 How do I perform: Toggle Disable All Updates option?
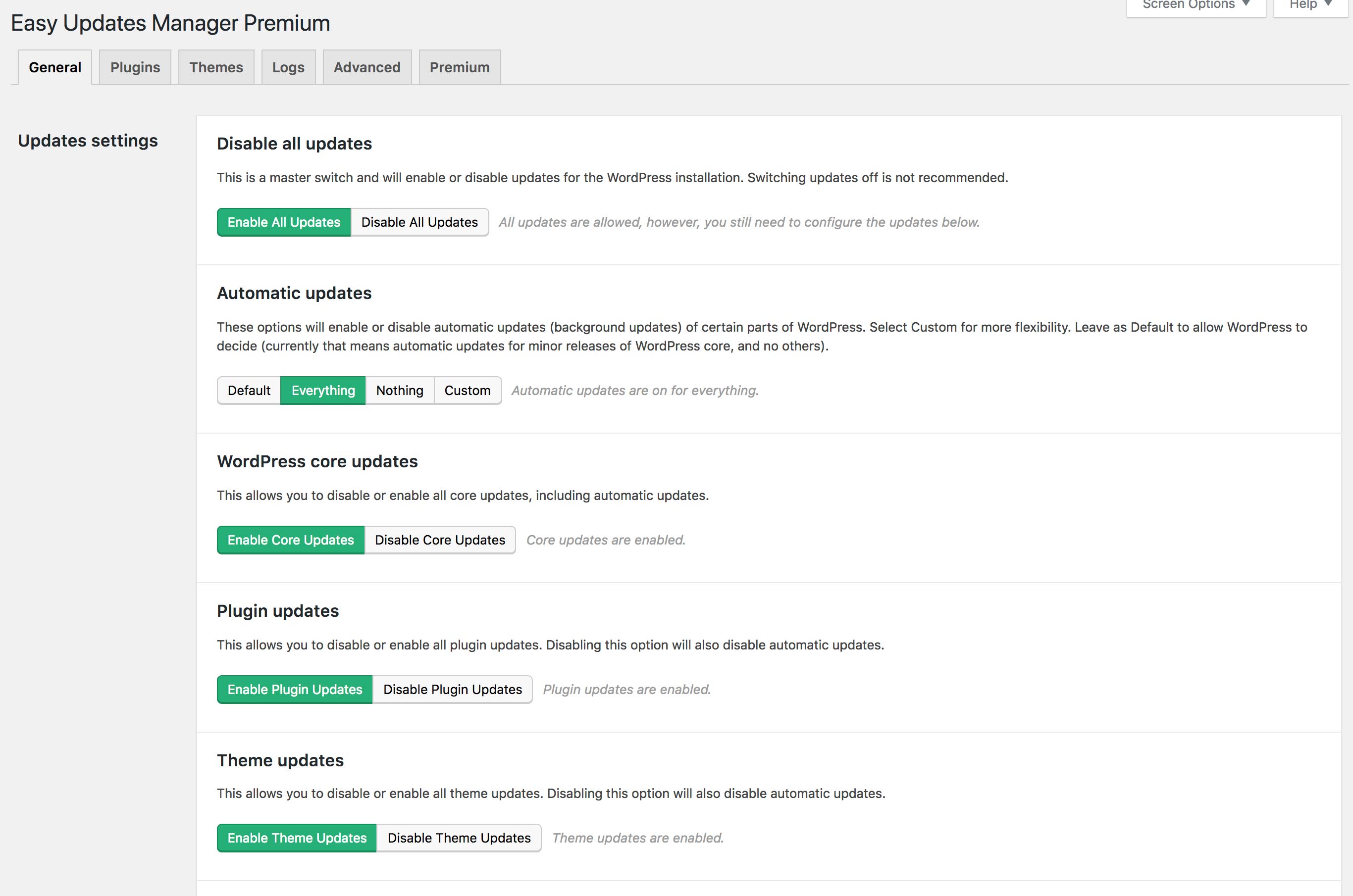[x=419, y=221]
